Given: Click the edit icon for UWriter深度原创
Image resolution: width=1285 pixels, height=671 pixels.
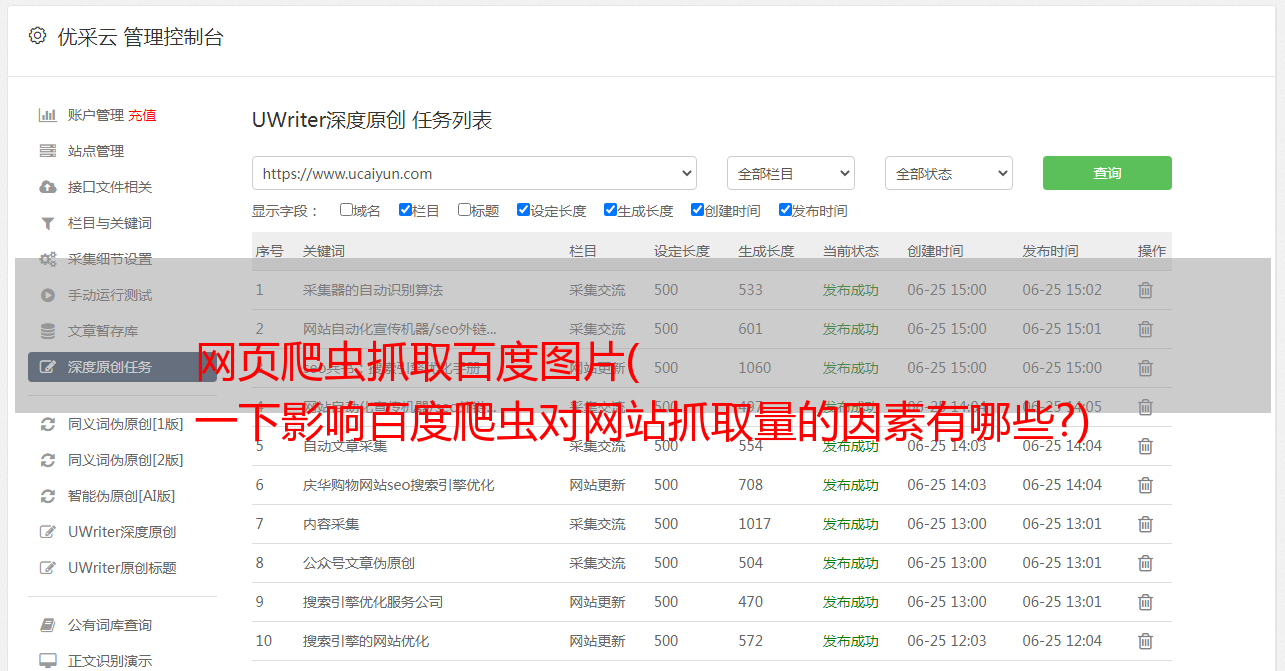Looking at the screenshot, I should tap(47, 532).
